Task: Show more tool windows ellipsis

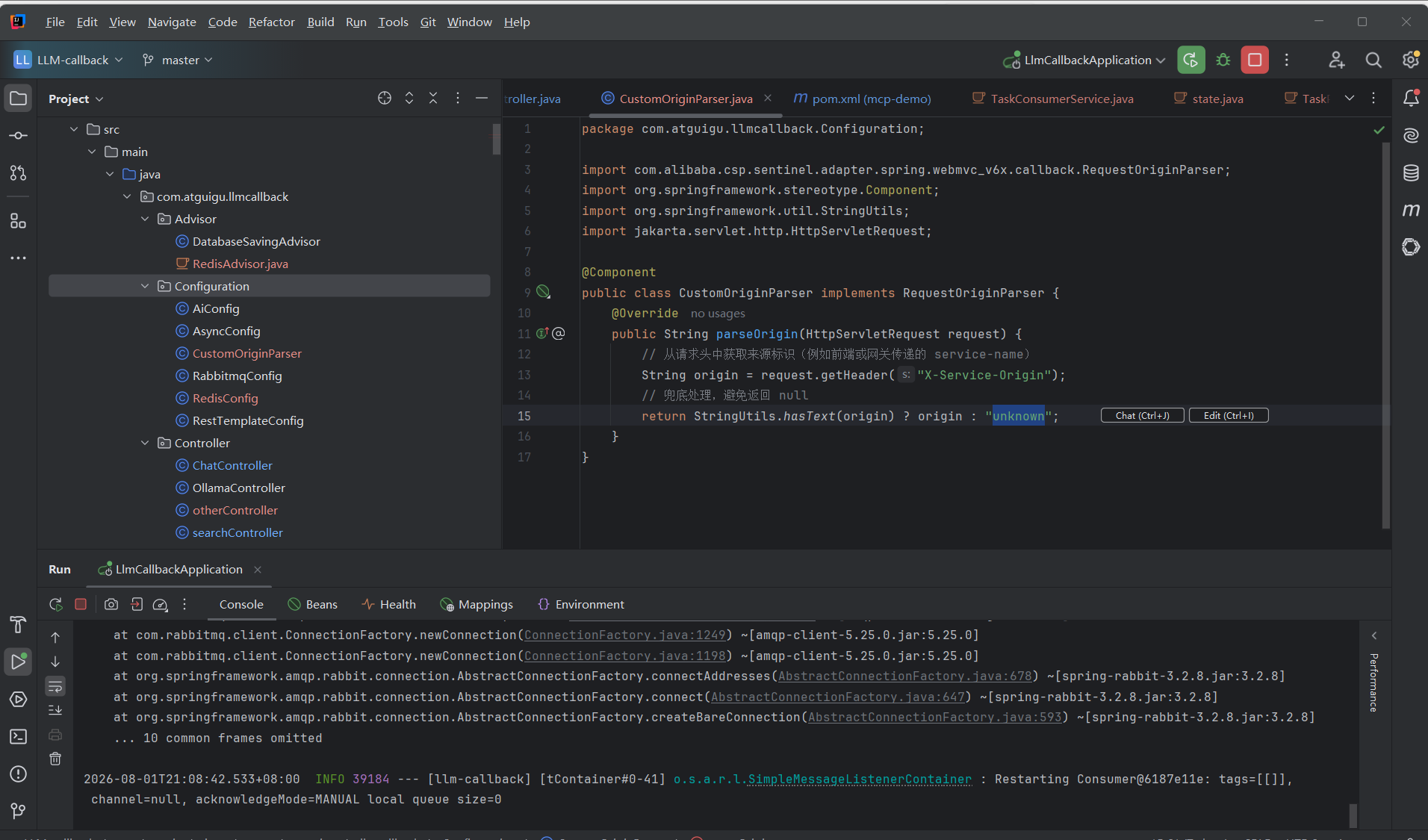Action: (x=19, y=258)
